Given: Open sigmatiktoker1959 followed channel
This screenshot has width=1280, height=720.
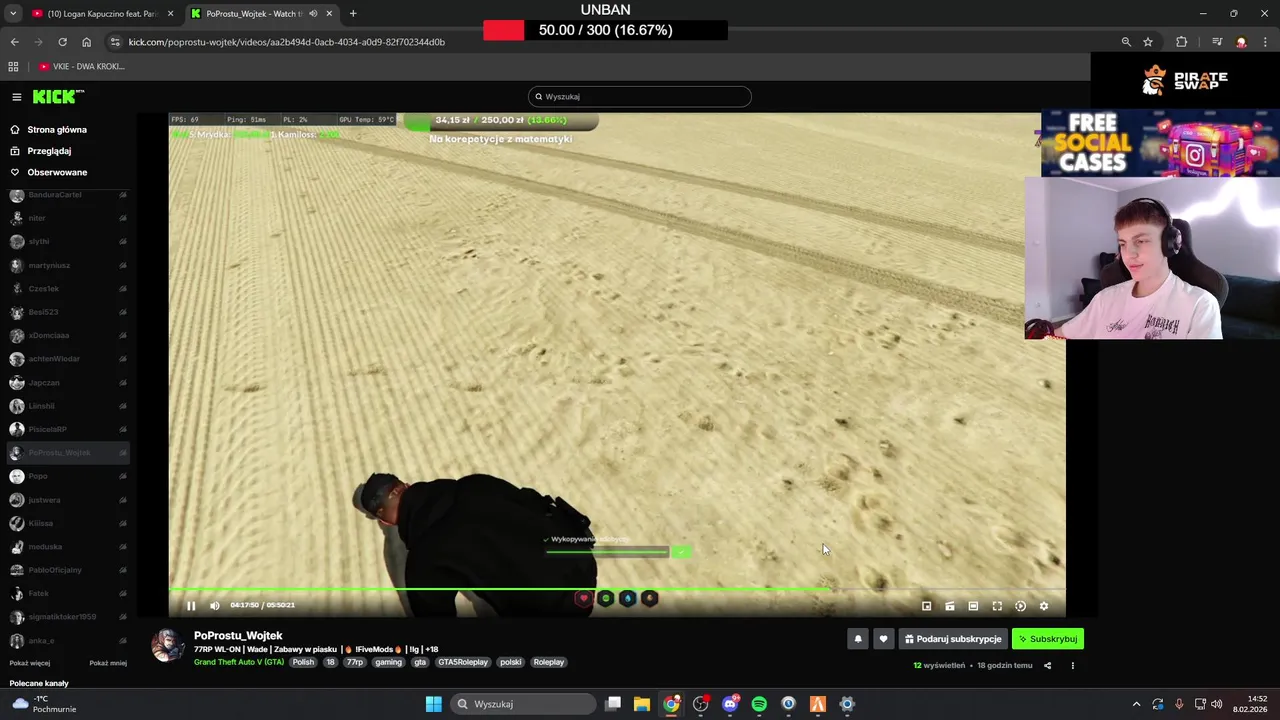Looking at the screenshot, I should (68, 617).
